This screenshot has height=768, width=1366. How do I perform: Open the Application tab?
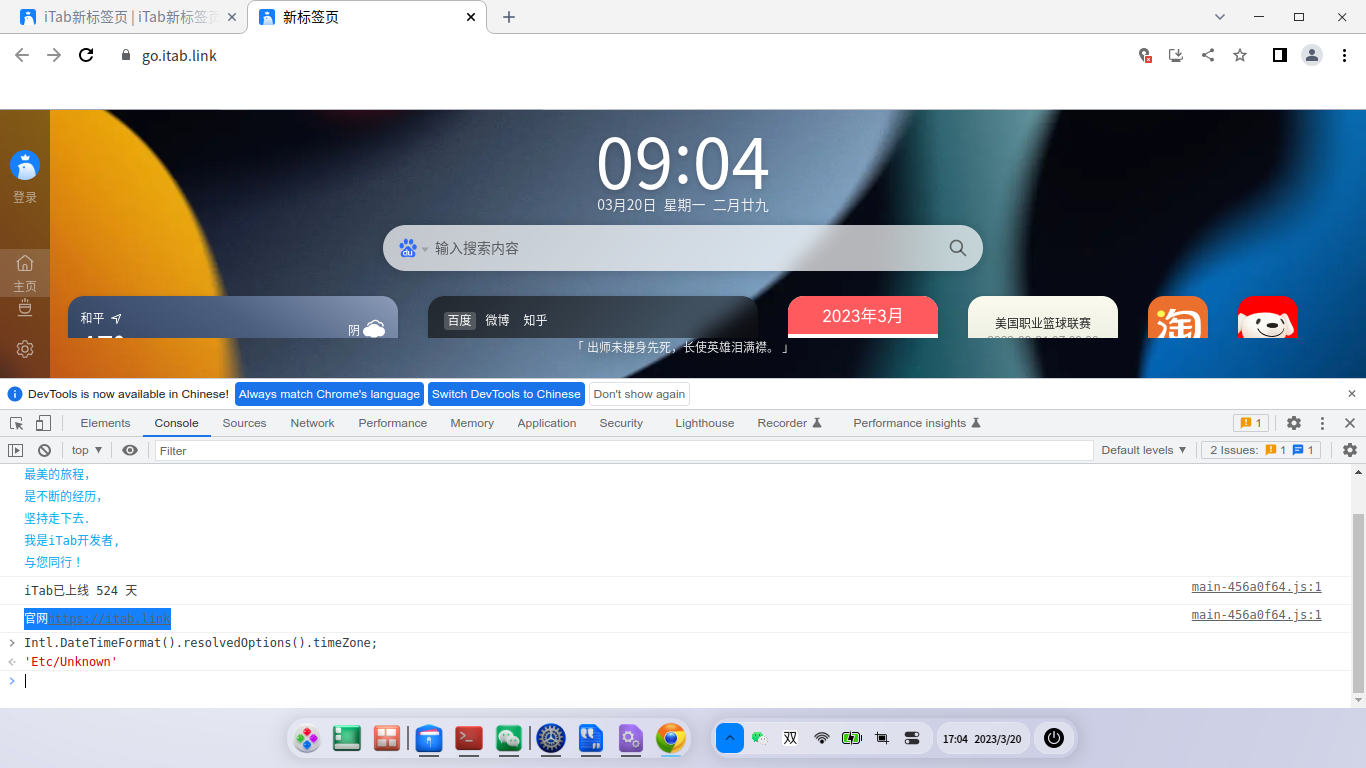pyautogui.click(x=547, y=423)
